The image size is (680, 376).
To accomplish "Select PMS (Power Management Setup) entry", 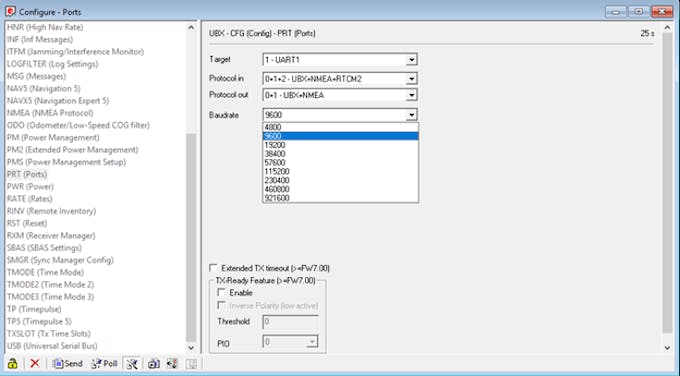I will pyautogui.click(x=66, y=162).
